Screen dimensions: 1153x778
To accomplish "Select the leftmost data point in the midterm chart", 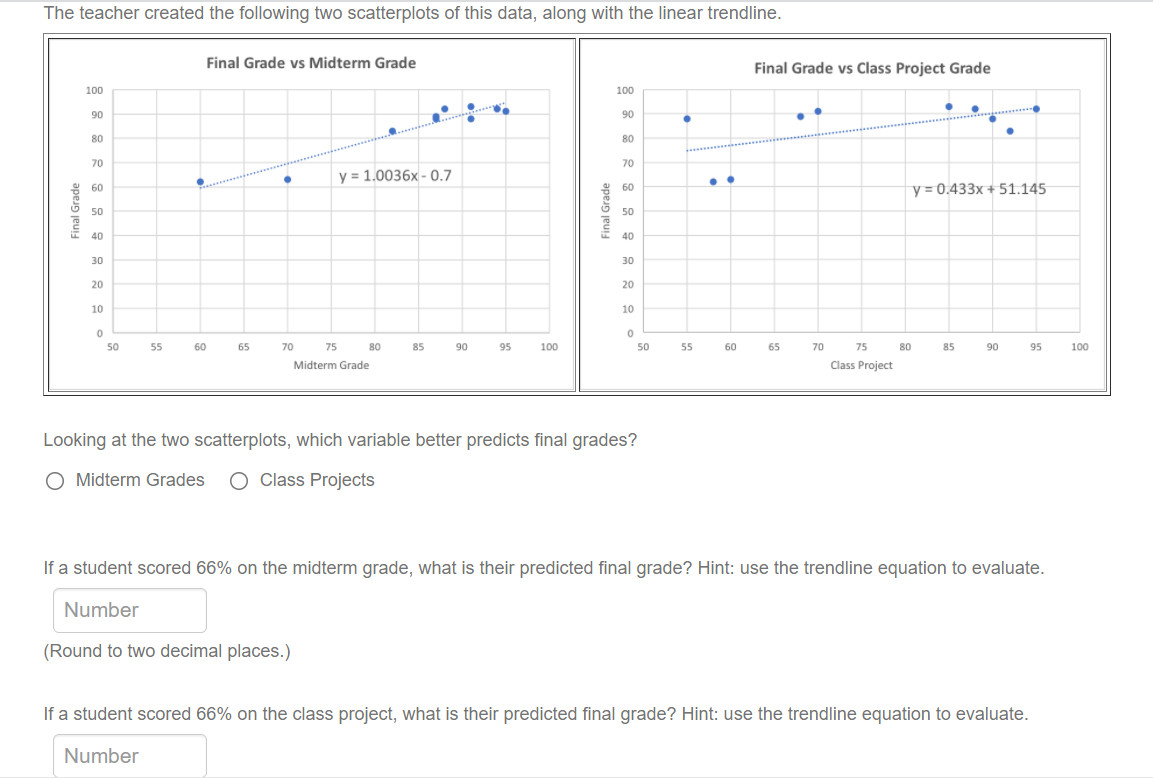I will [x=199, y=181].
